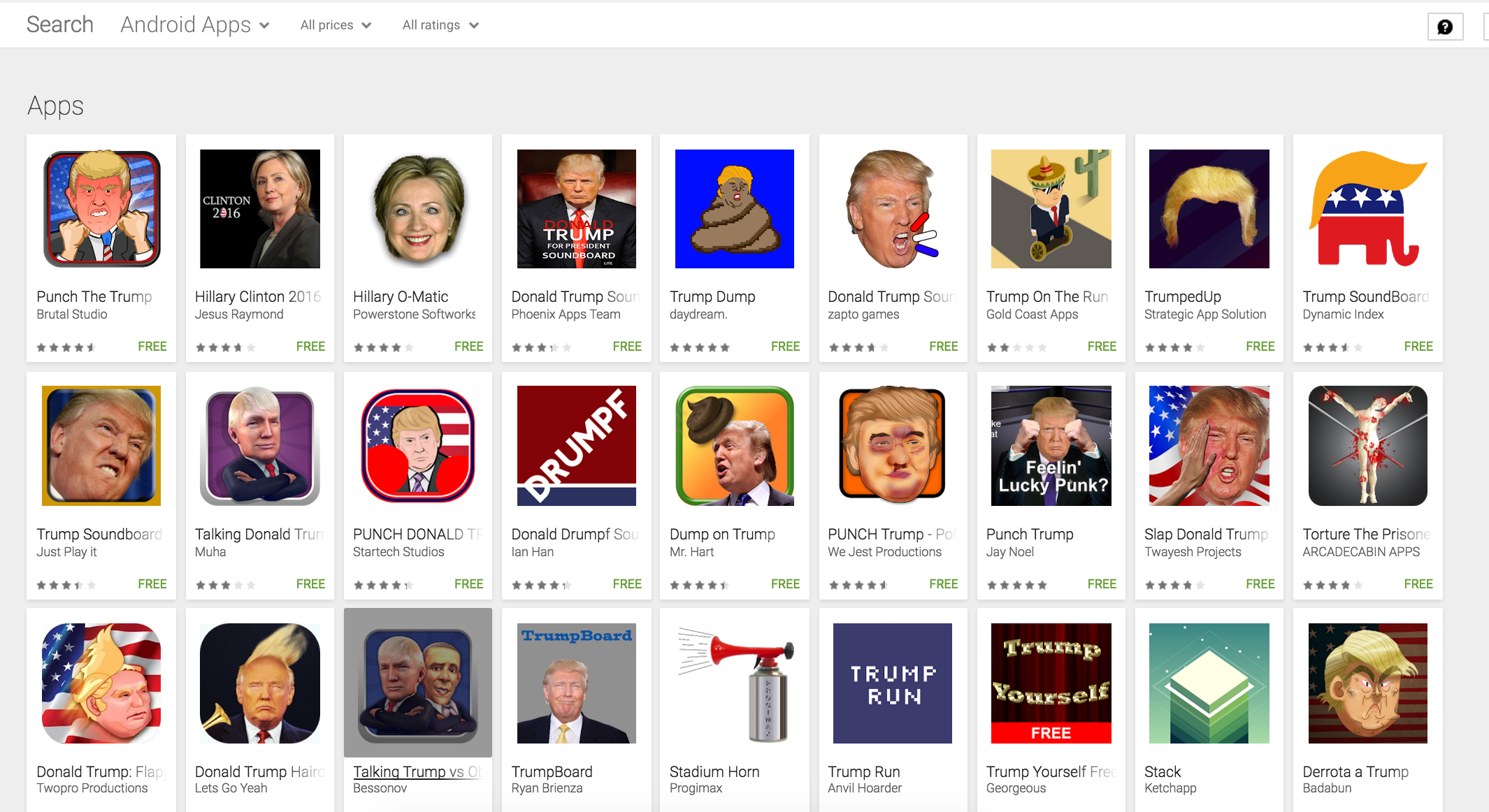Click star rating of Punch Trump

[1016, 585]
